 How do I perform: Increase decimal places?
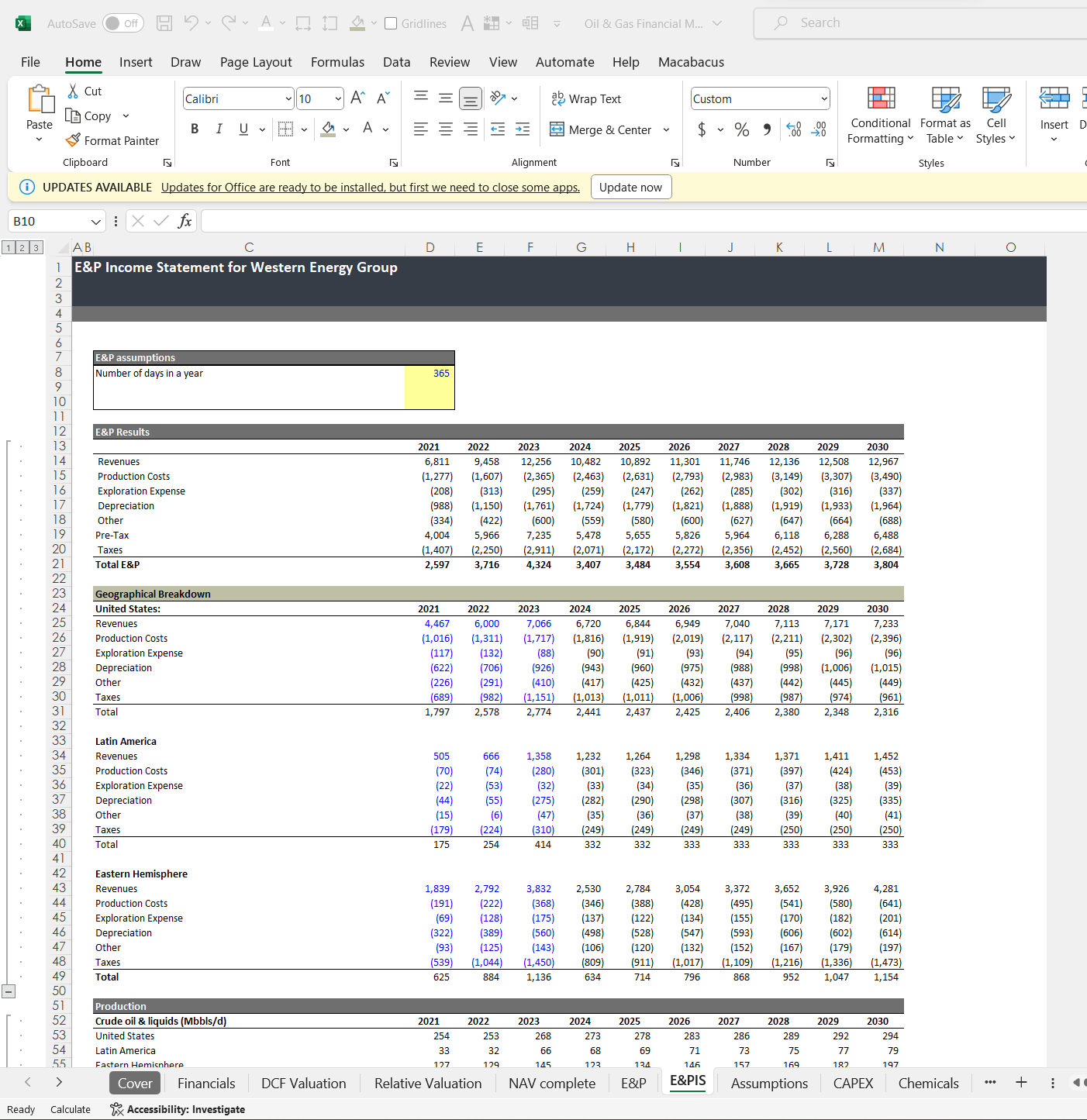point(792,129)
